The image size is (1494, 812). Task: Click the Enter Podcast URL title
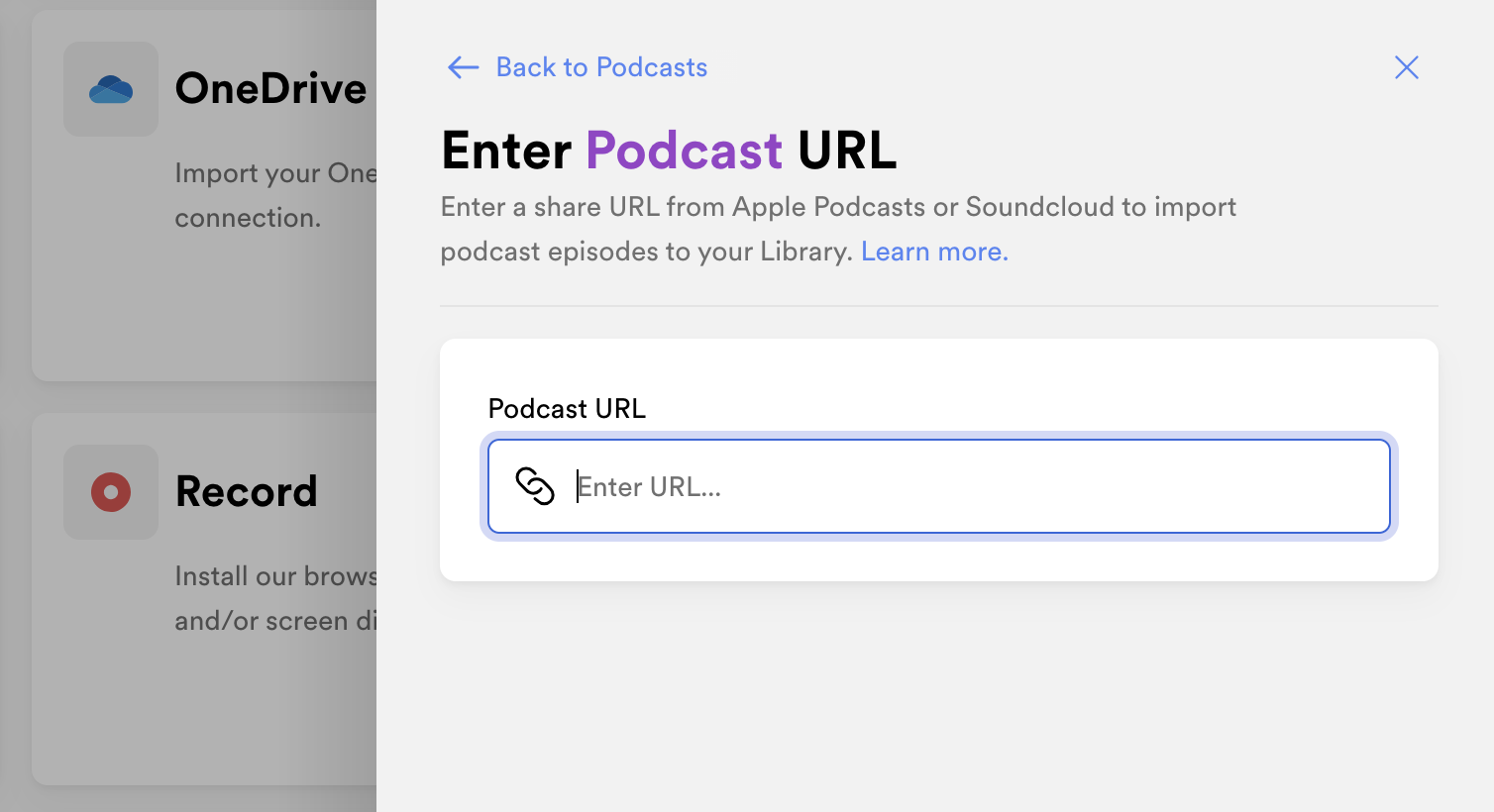[x=669, y=151]
